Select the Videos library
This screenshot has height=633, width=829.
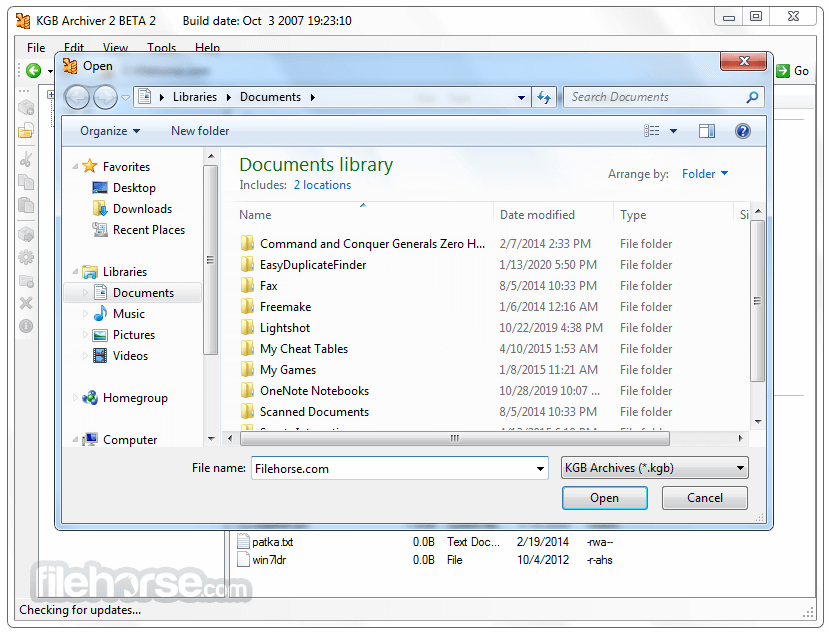pos(130,356)
